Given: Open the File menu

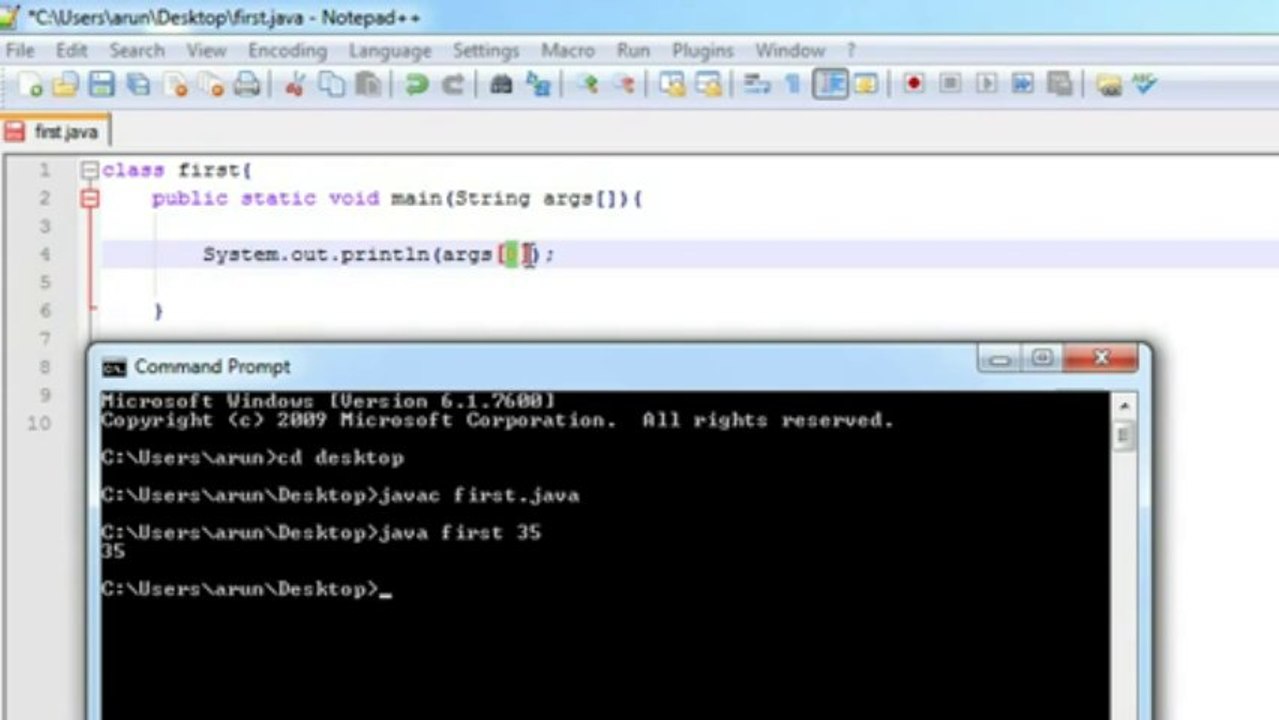Looking at the screenshot, I should click(x=20, y=50).
